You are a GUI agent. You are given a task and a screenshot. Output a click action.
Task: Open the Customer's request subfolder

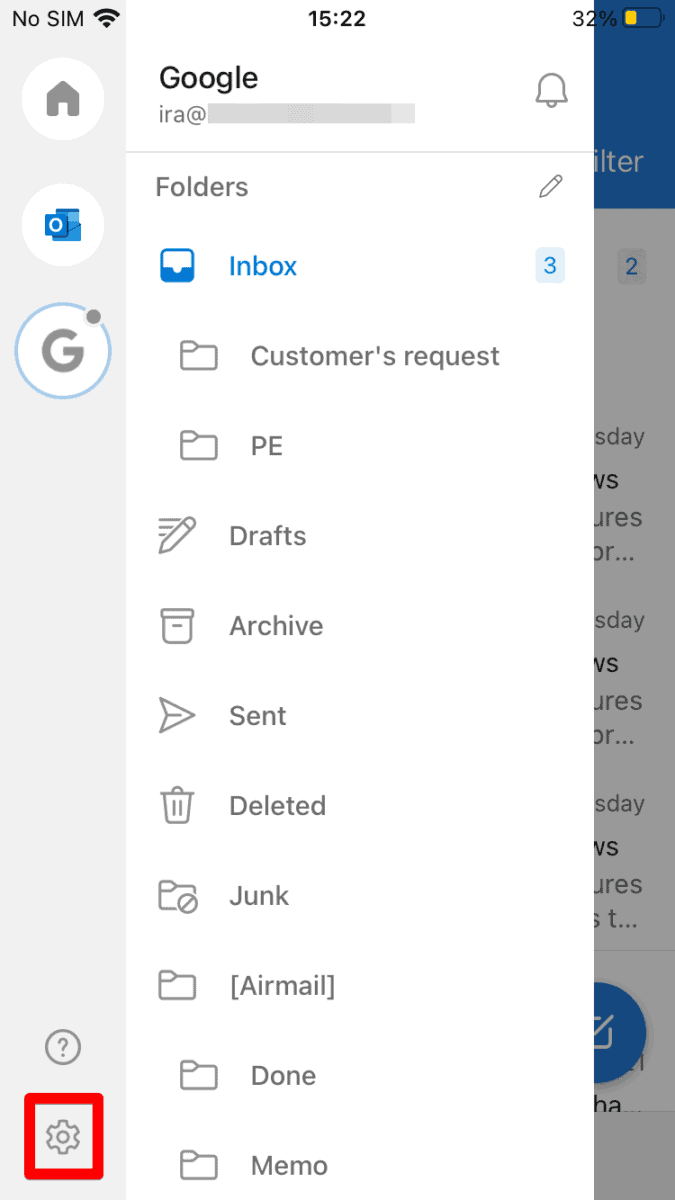pyautogui.click(x=374, y=356)
